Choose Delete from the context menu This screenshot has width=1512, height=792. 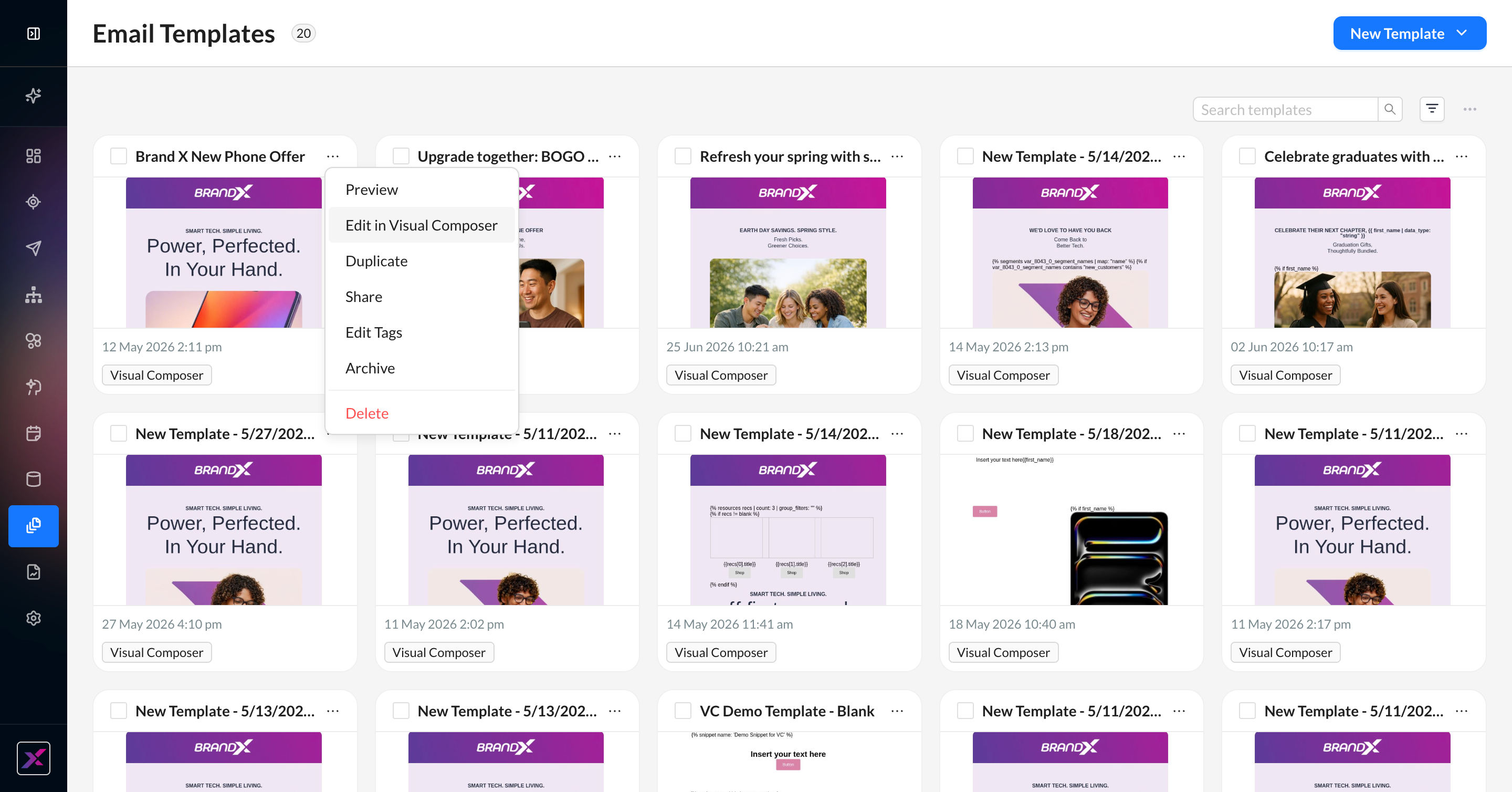coord(422,413)
